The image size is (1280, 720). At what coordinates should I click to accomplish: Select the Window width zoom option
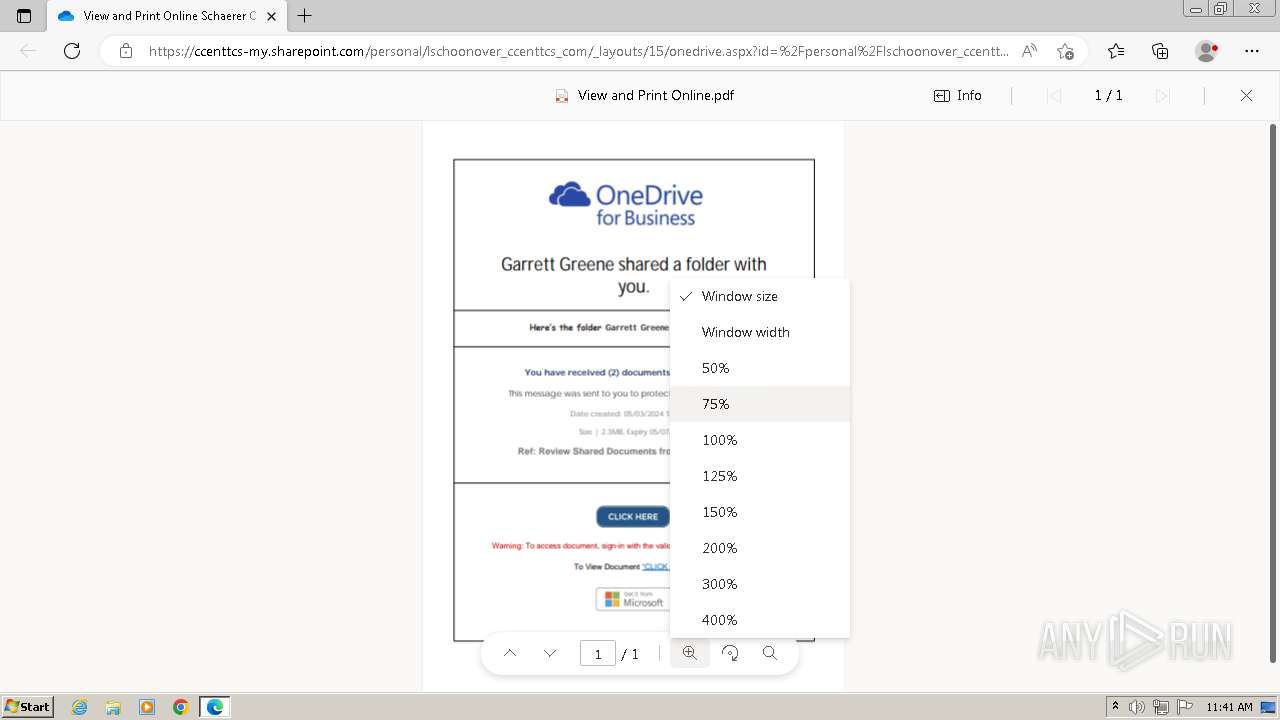point(760,332)
